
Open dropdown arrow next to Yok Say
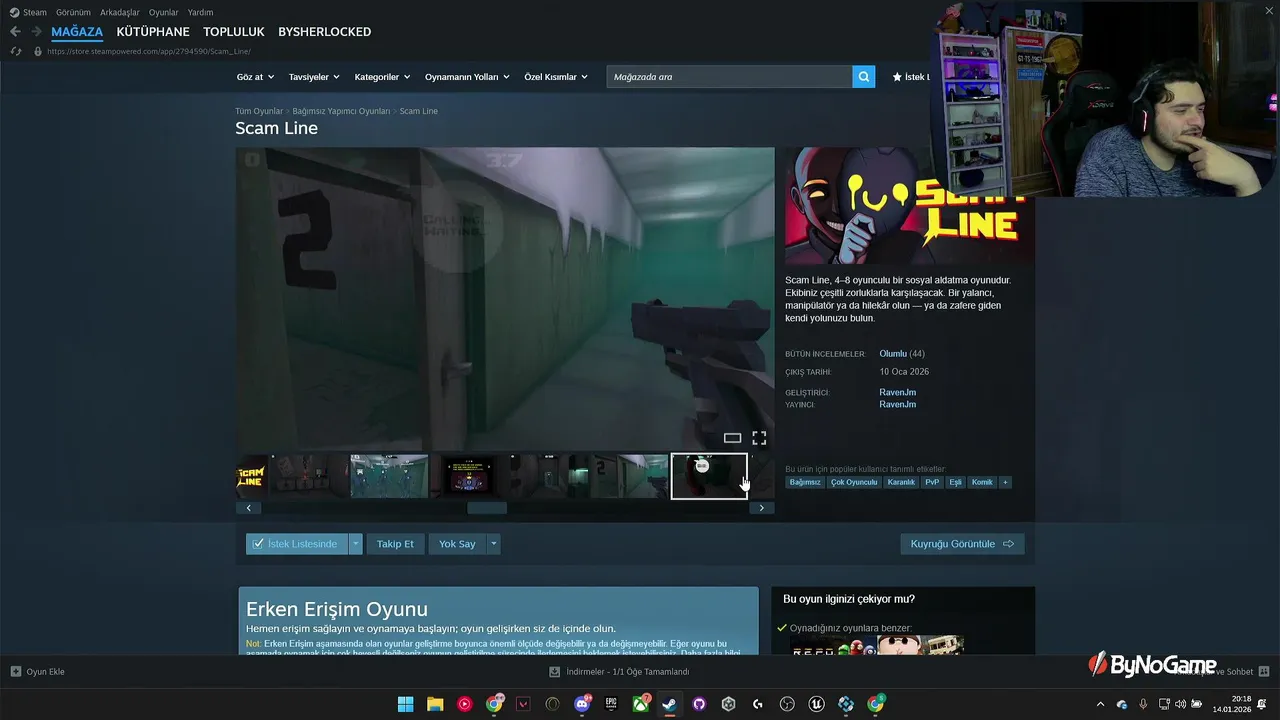493,544
